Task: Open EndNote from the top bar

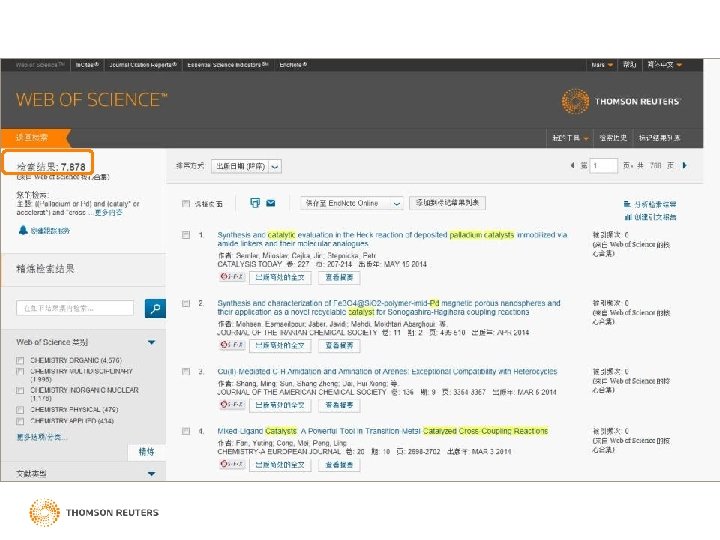Action: point(293,65)
